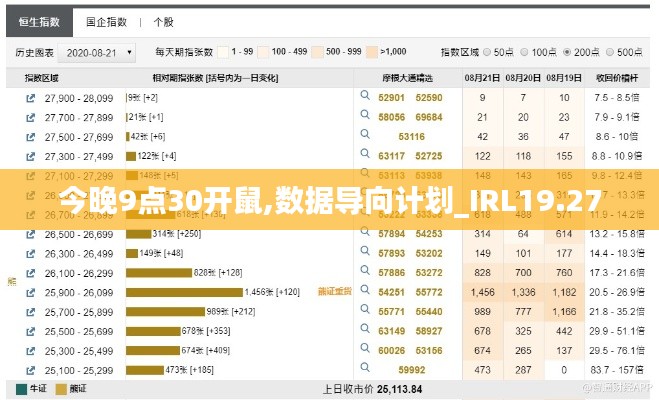Choose the 500点 index range radio

click(x=611, y=51)
